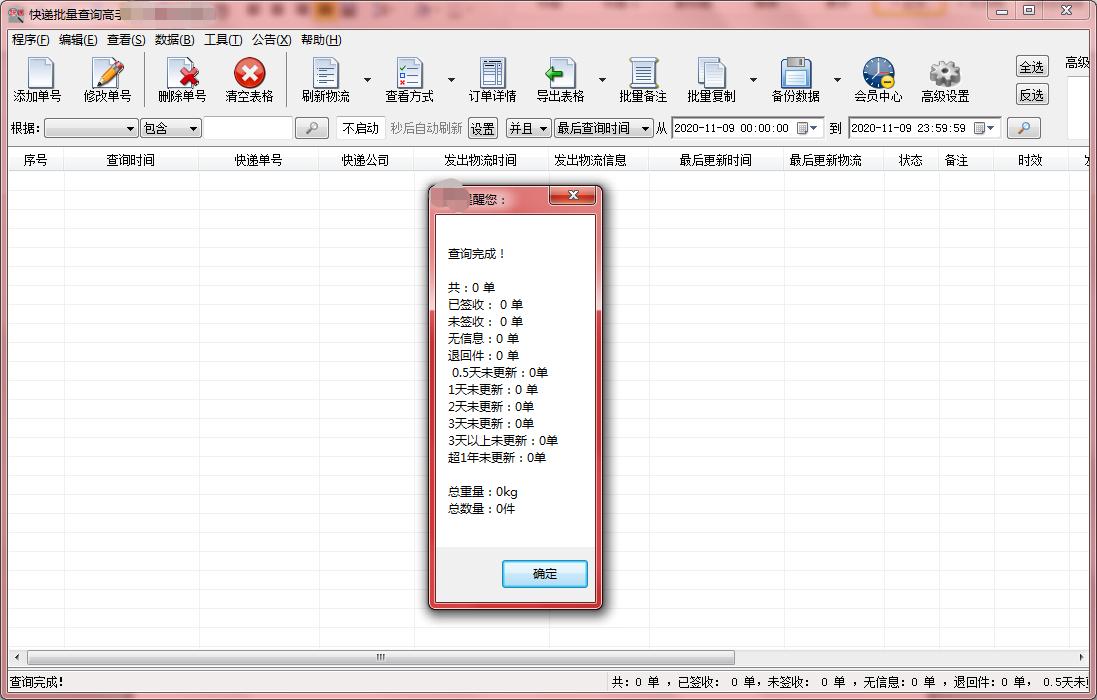Screen dimensions: 1097x700
Task: Click the 设置 refresh settings button
Action: 481,128
